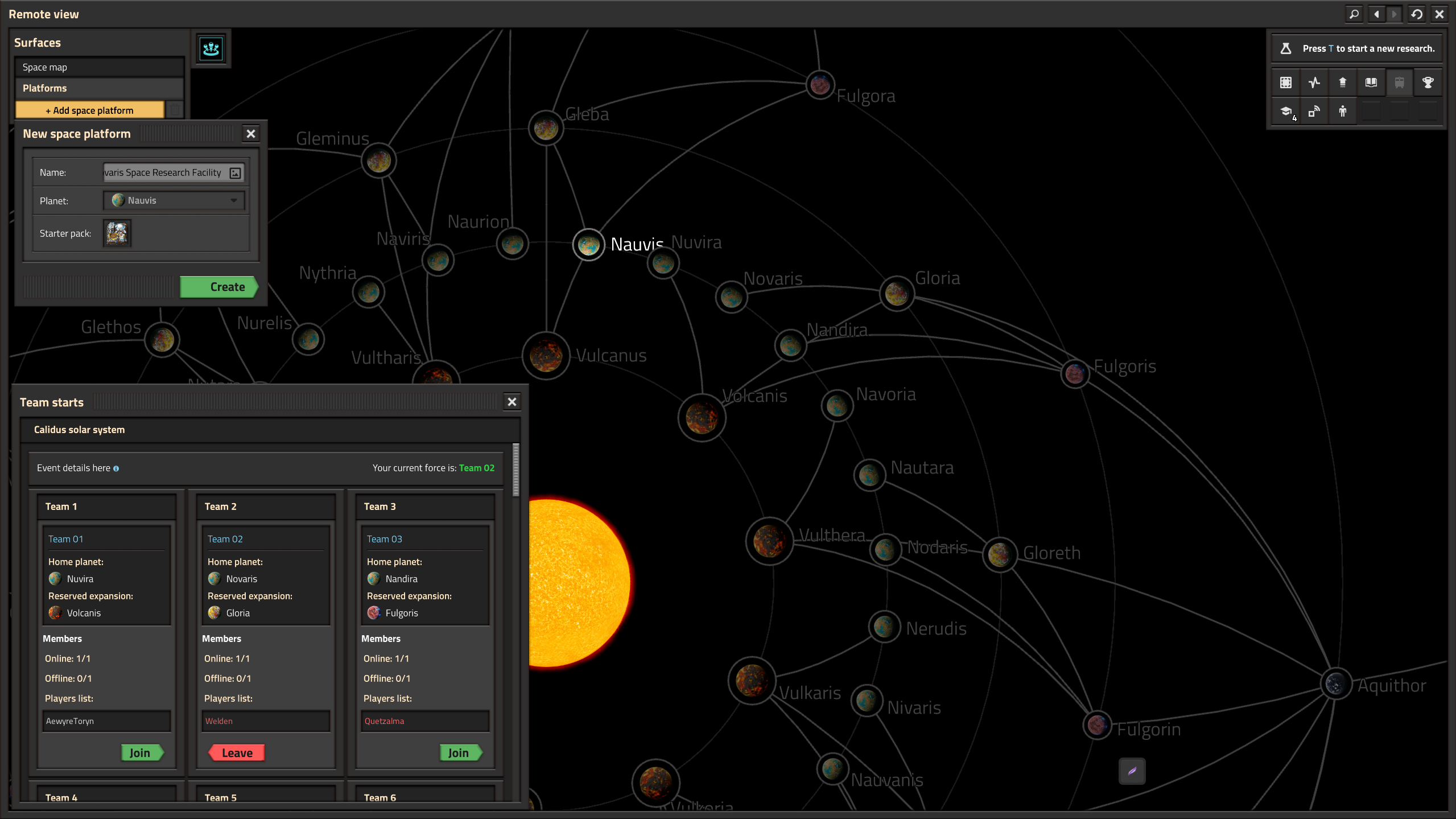Select the Nauvis planet on the map

tap(588, 245)
